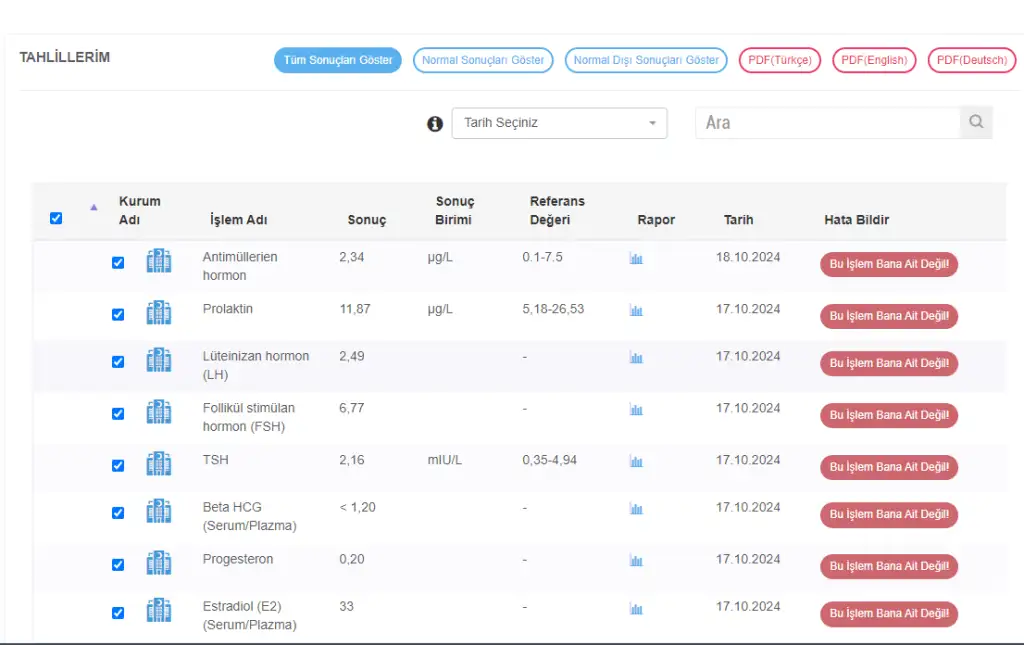
Task: Click the sort arrow in table header
Action: tap(94, 207)
